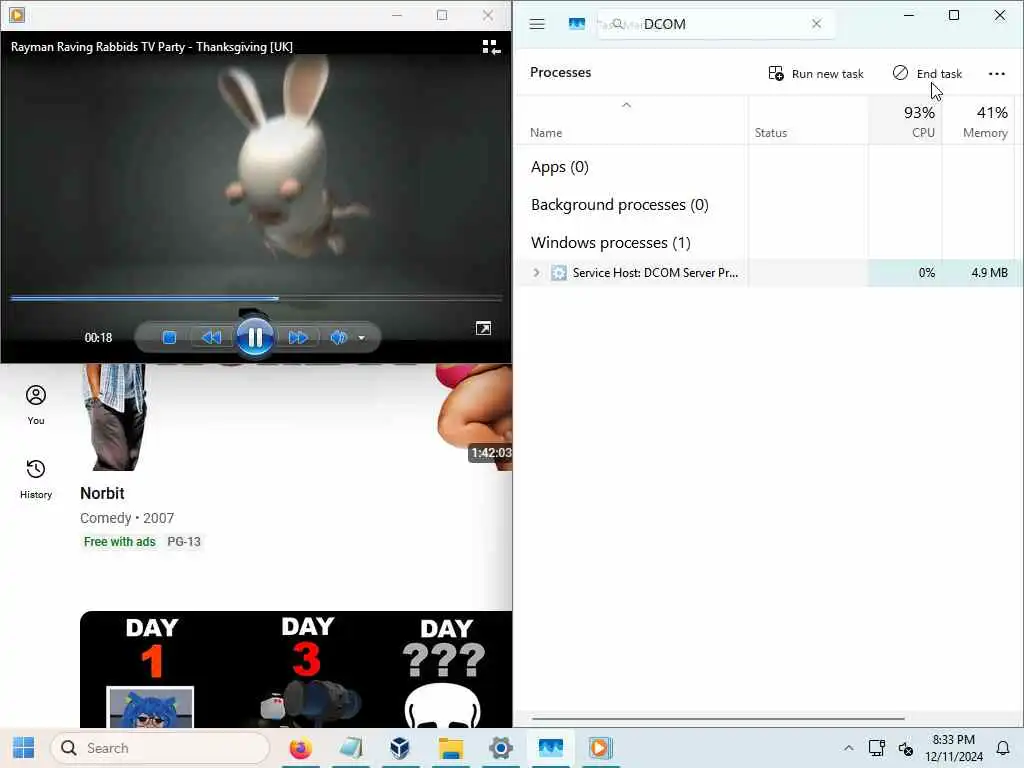Collapse the column header chevron above Name

[x=626, y=105]
